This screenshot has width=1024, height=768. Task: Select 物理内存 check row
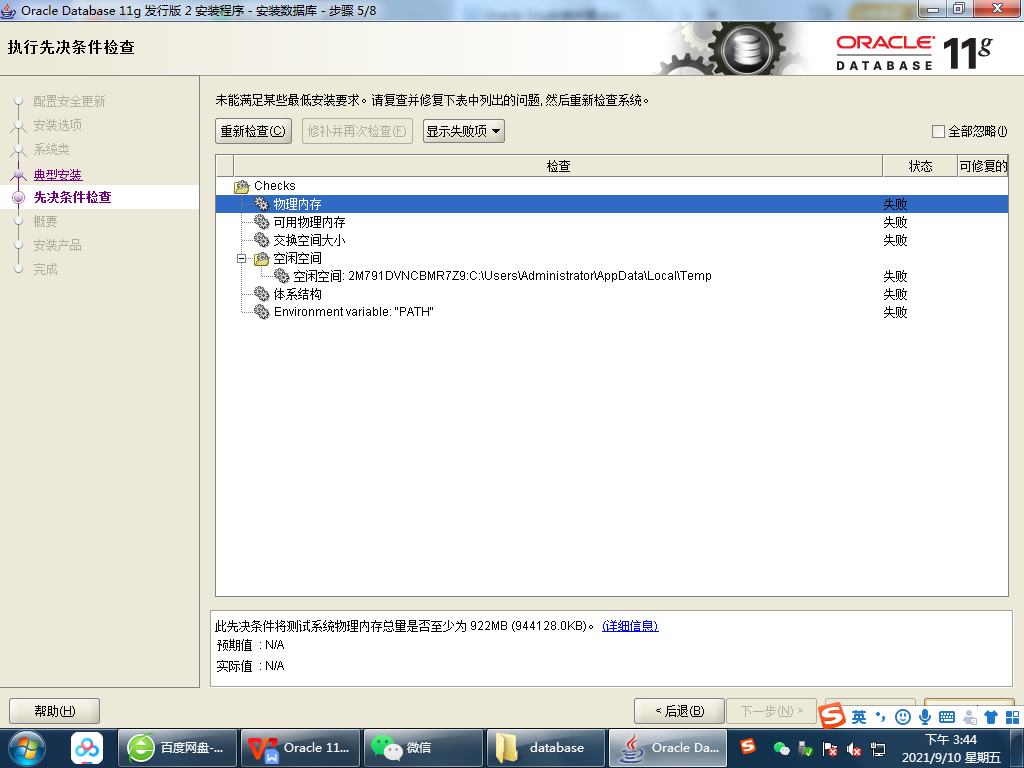coord(612,204)
